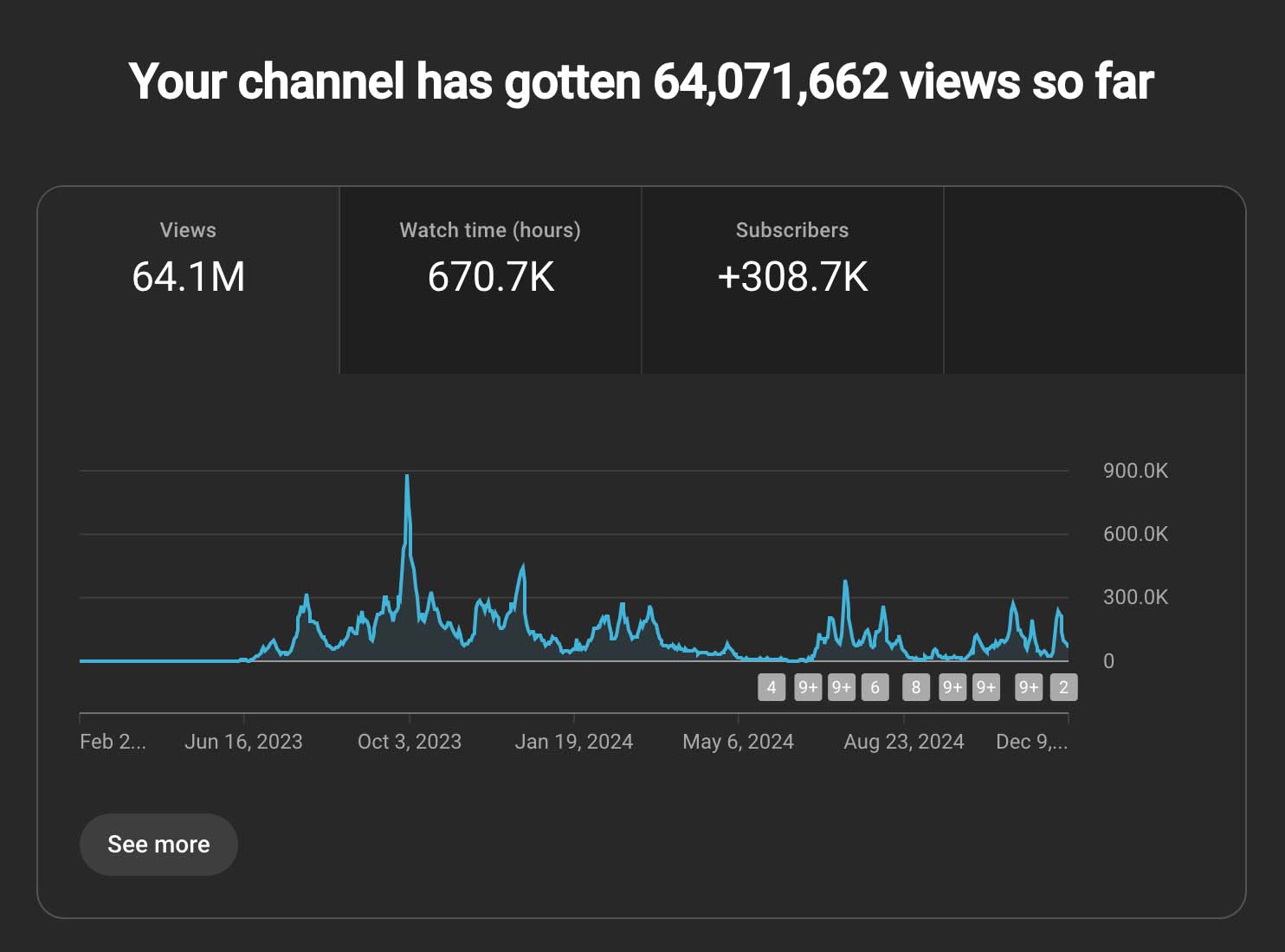Click the May 6, 2024 date label

(x=738, y=742)
